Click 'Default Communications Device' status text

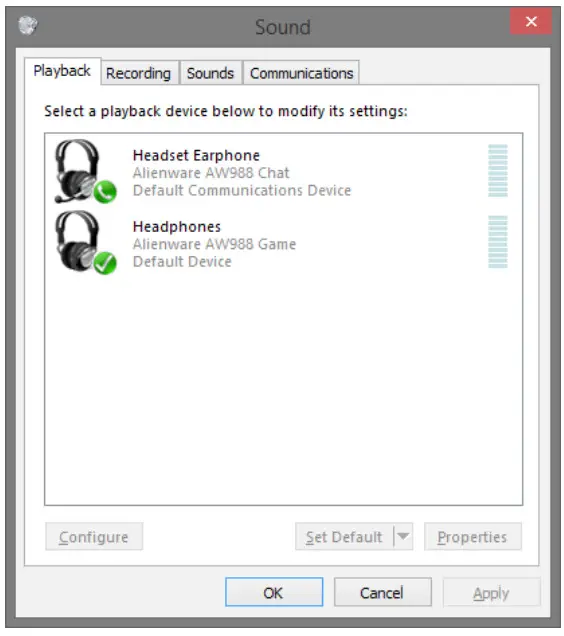click(x=242, y=190)
